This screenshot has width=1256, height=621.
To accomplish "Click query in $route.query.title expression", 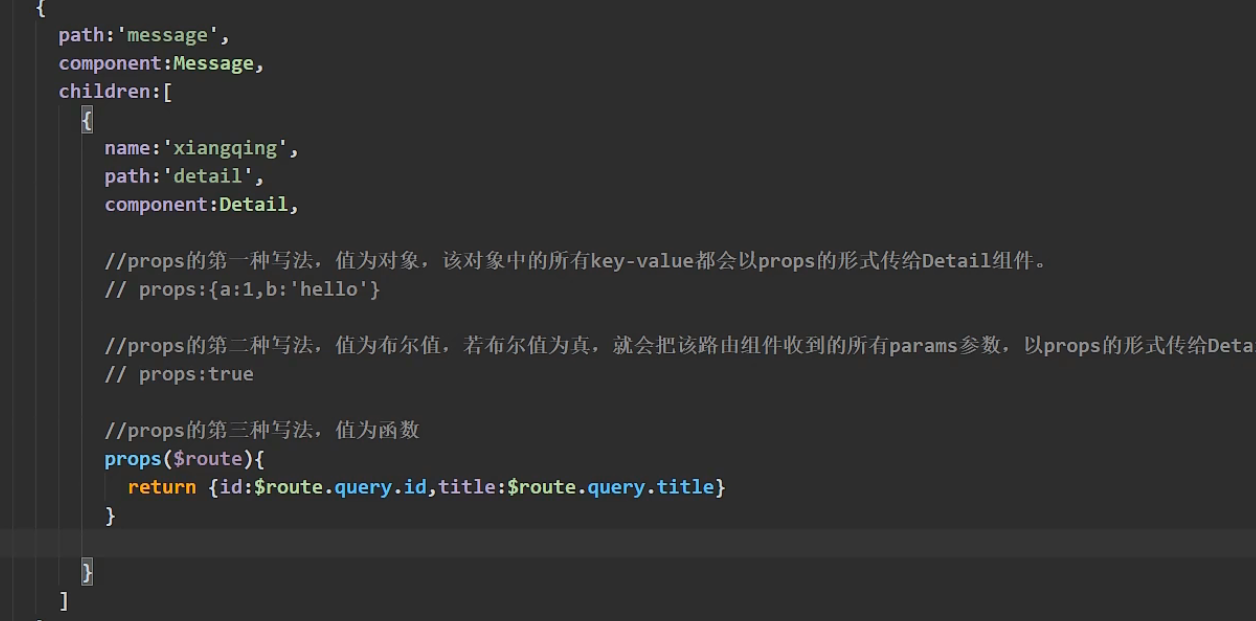I will coord(616,487).
